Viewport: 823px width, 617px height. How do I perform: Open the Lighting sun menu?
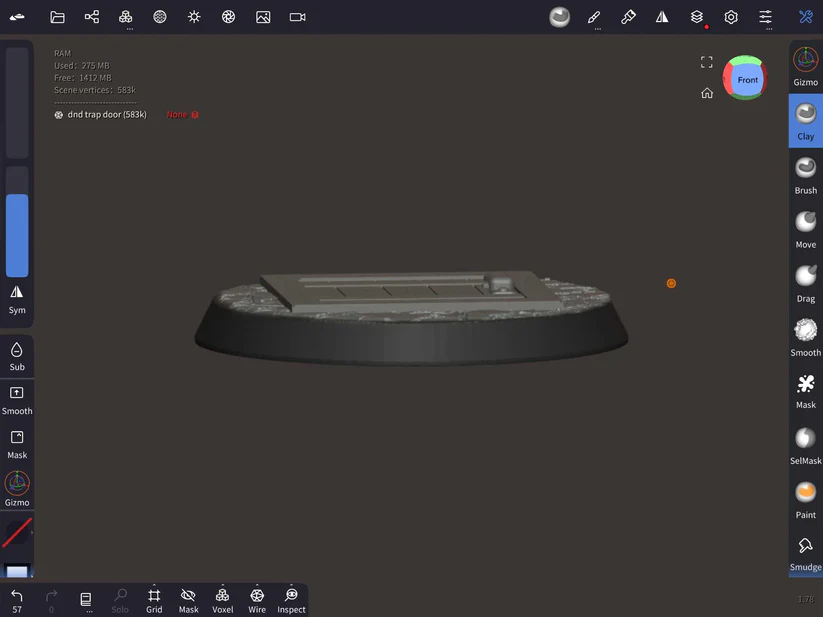pyautogui.click(x=194, y=17)
